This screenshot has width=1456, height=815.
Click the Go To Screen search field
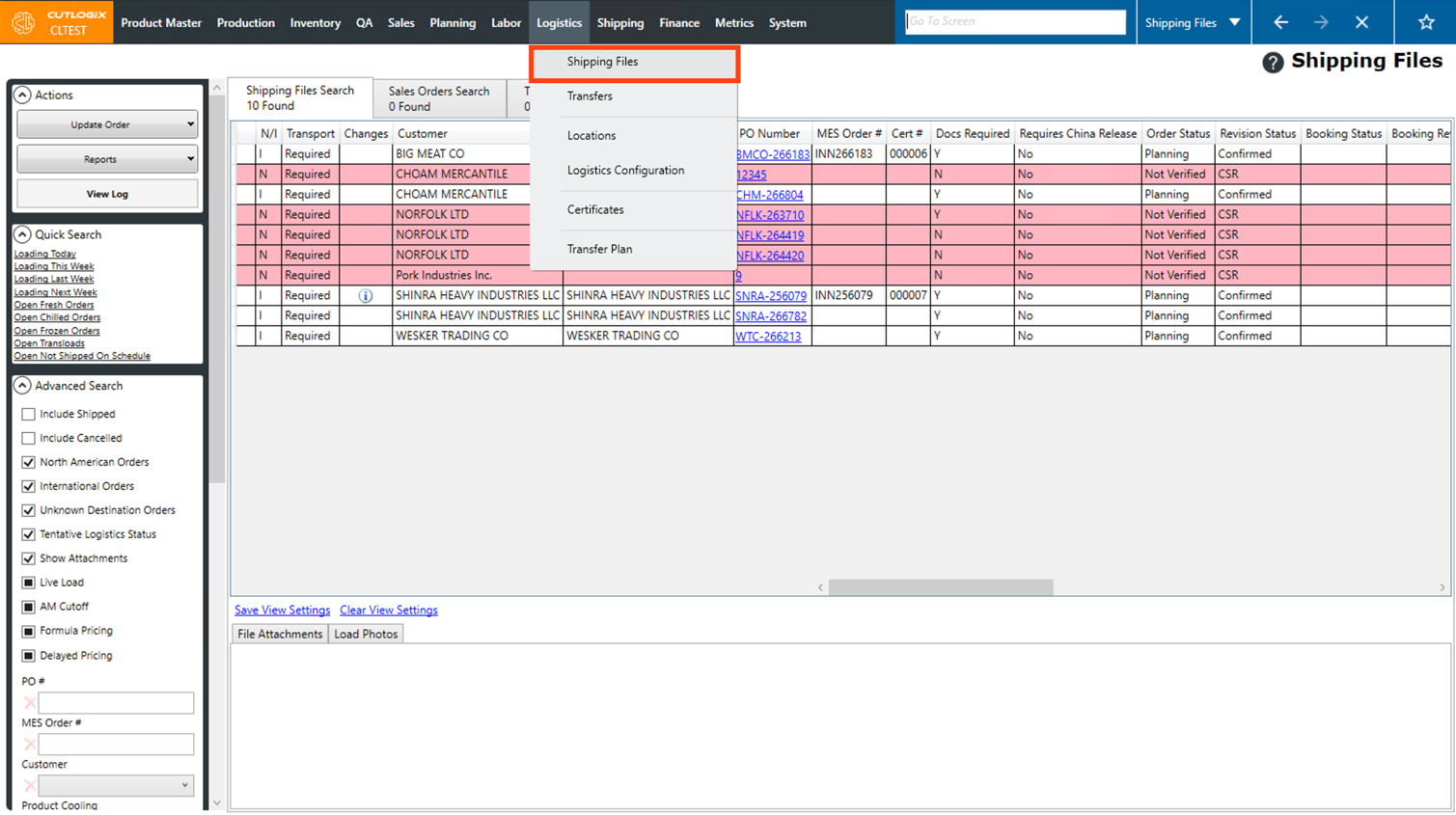point(1015,21)
